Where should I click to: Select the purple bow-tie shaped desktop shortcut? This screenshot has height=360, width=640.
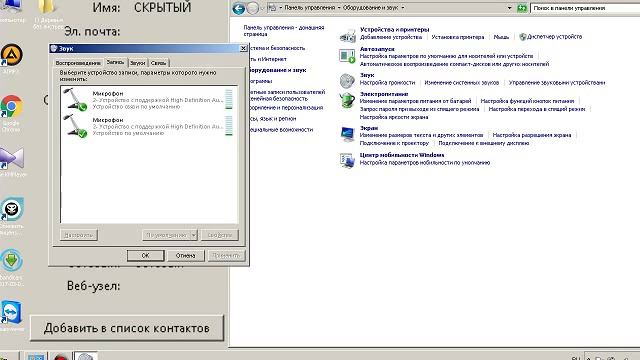12,162
